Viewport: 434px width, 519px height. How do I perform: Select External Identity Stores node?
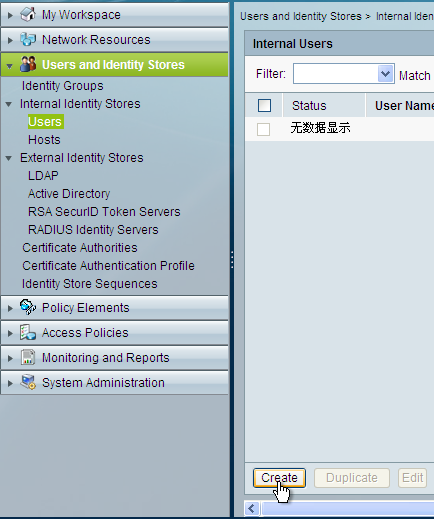[82, 158]
